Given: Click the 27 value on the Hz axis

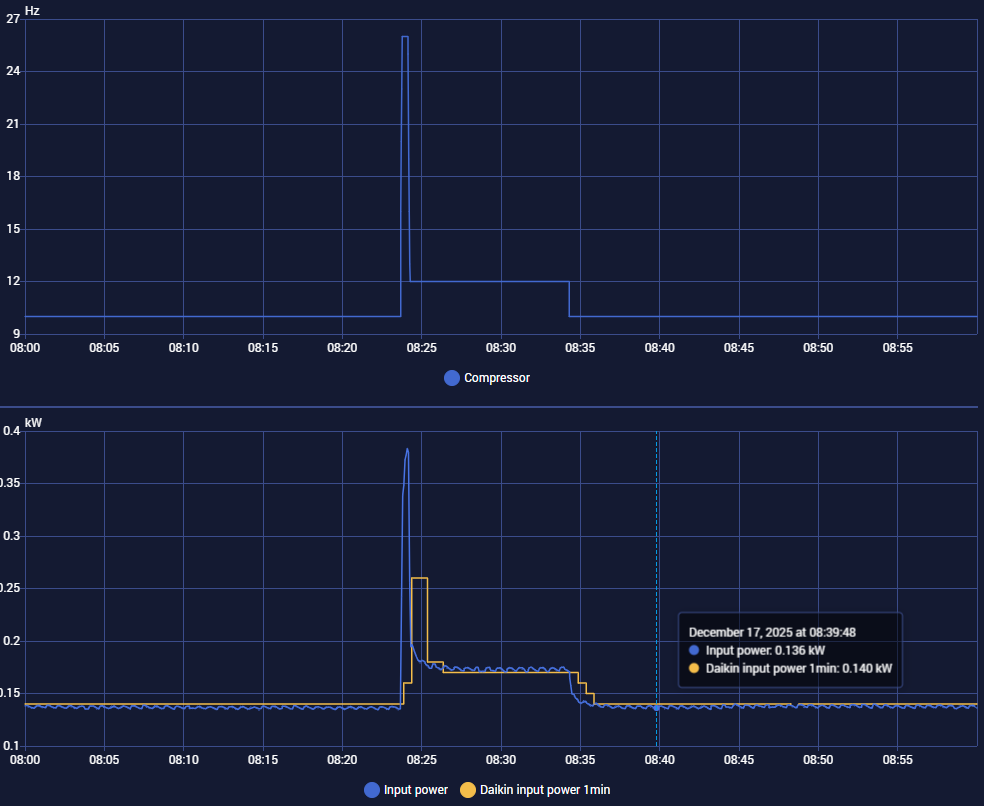Looking at the screenshot, I should click(x=13, y=19).
